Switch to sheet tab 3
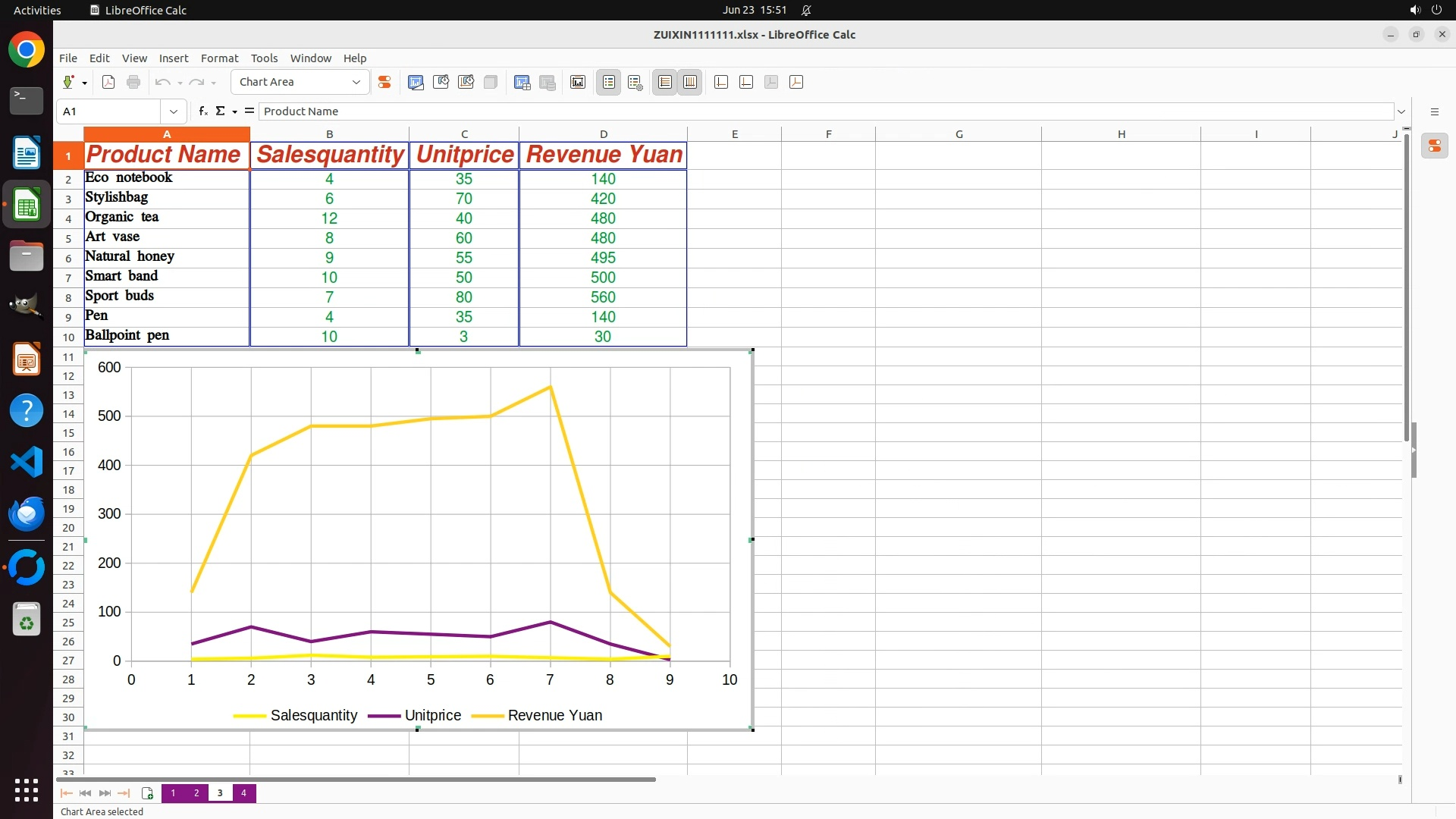 coord(220,793)
